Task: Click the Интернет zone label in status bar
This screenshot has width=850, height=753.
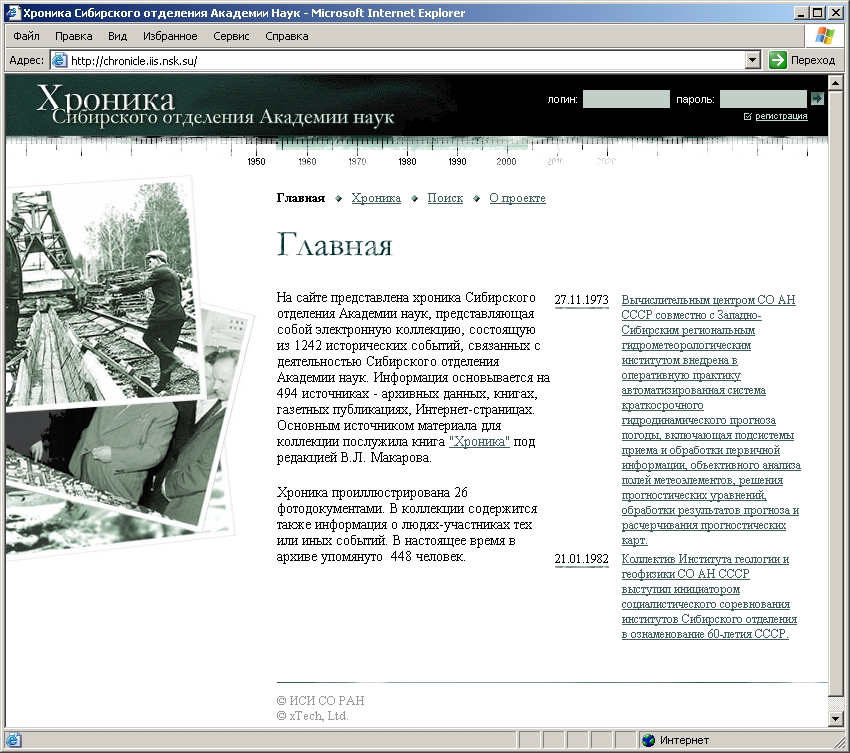Action: pyautogui.click(x=684, y=740)
